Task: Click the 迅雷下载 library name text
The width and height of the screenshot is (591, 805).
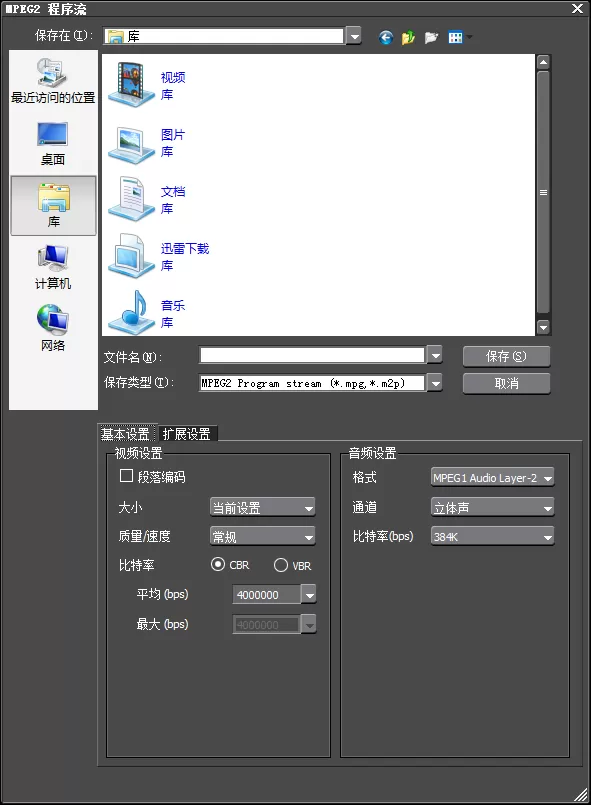Action: tap(185, 249)
